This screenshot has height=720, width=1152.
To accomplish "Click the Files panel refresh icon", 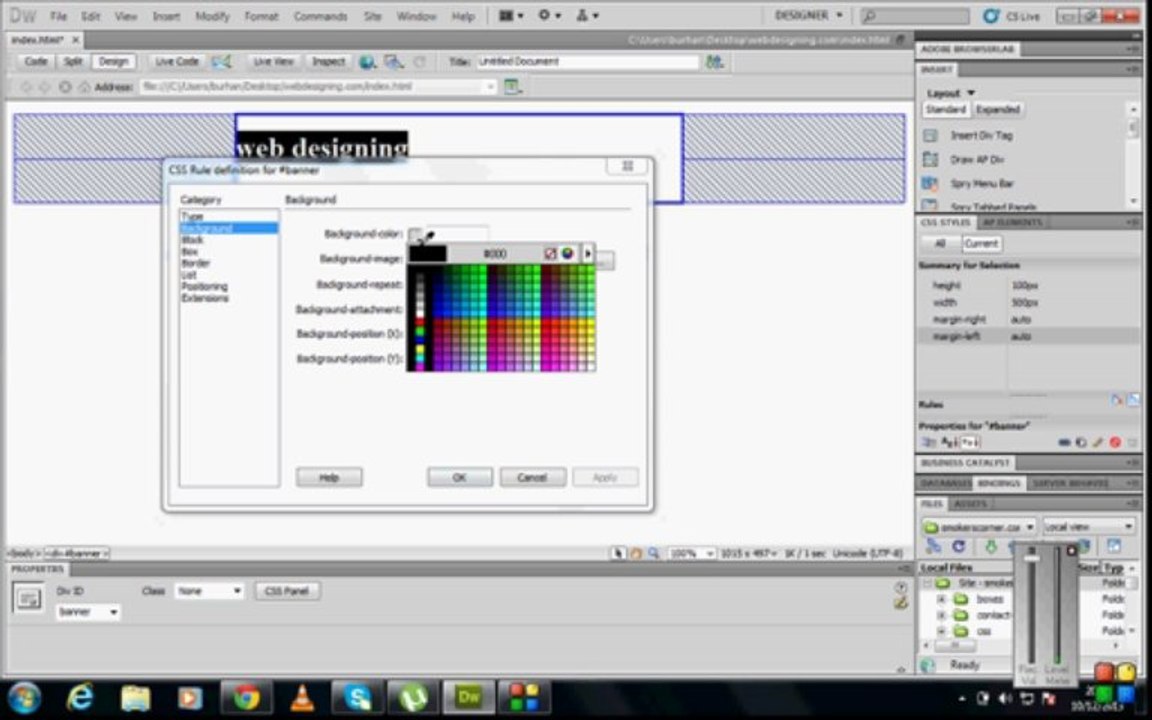I will click(958, 546).
